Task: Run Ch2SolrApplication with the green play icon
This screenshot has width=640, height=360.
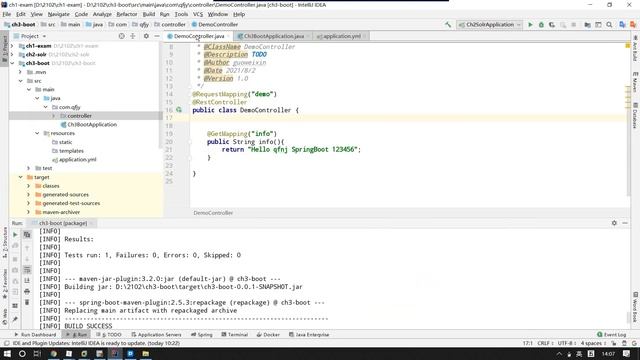Action: (x=530, y=24)
